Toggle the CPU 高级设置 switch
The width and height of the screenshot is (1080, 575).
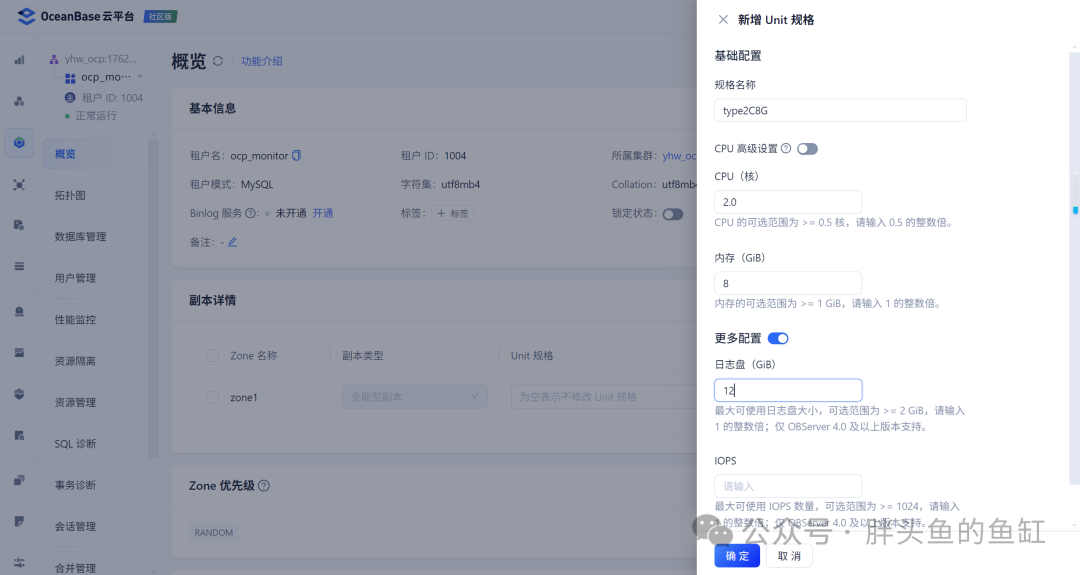(x=807, y=149)
